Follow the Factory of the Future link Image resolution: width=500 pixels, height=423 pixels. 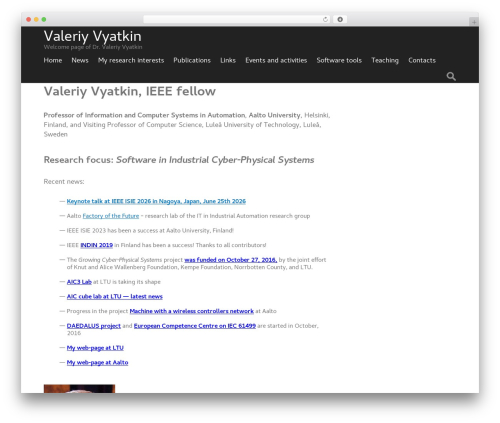[x=111, y=216]
